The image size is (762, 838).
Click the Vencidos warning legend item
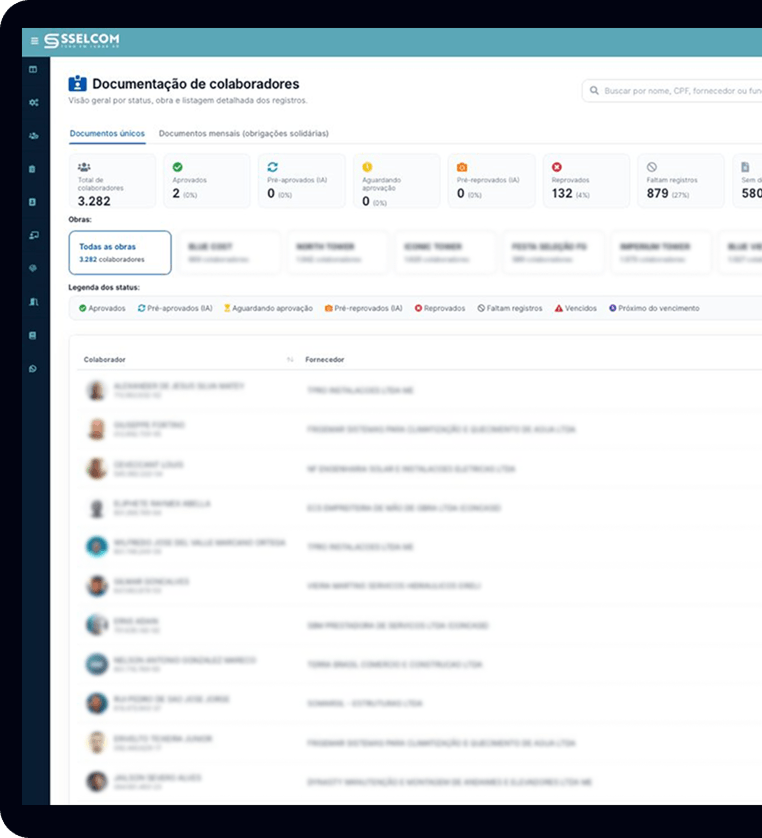576,308
